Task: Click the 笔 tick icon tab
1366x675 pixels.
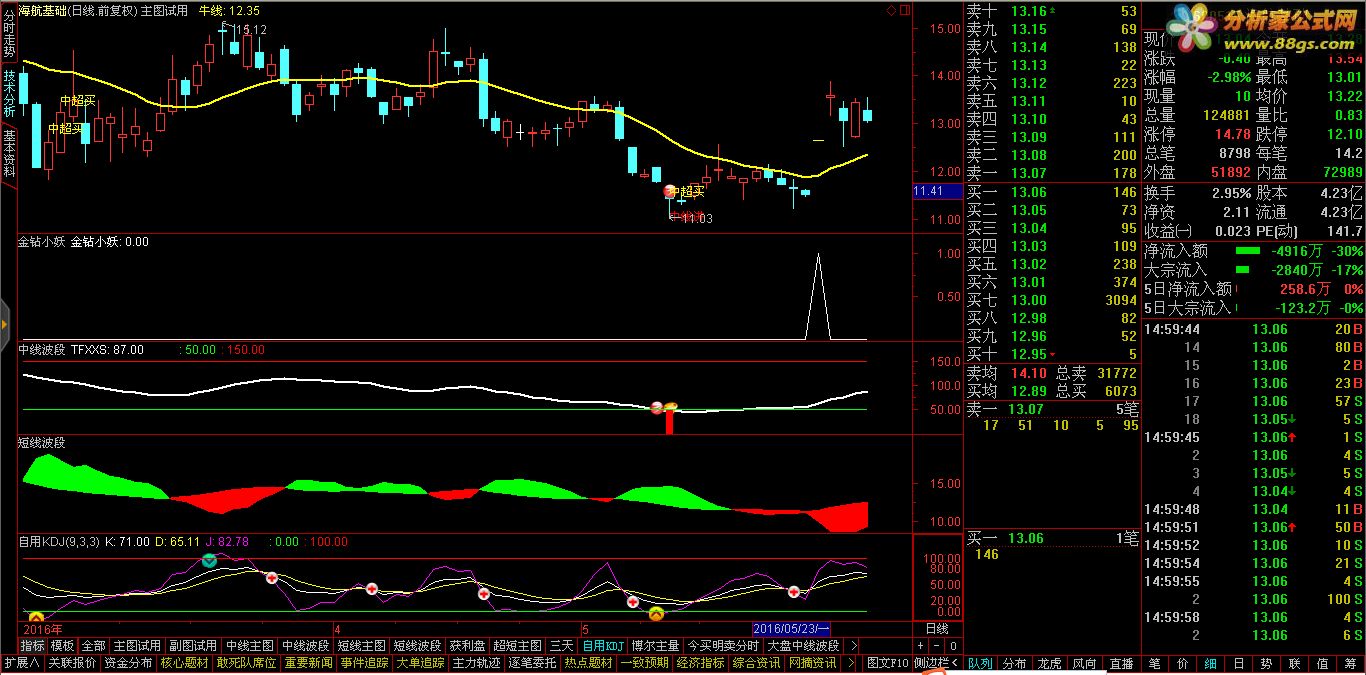Action: pyautogui.click(x=1155, y=663)
